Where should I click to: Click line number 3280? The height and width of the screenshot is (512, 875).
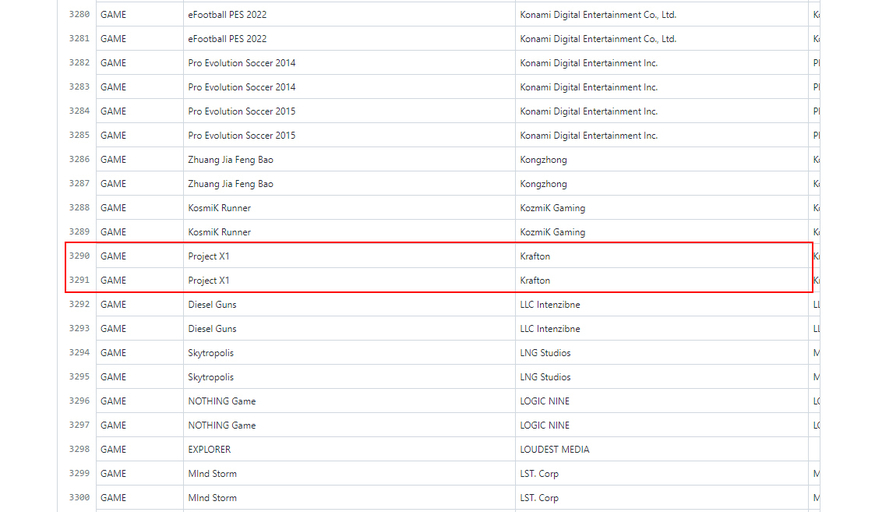(x=79, y=15)
